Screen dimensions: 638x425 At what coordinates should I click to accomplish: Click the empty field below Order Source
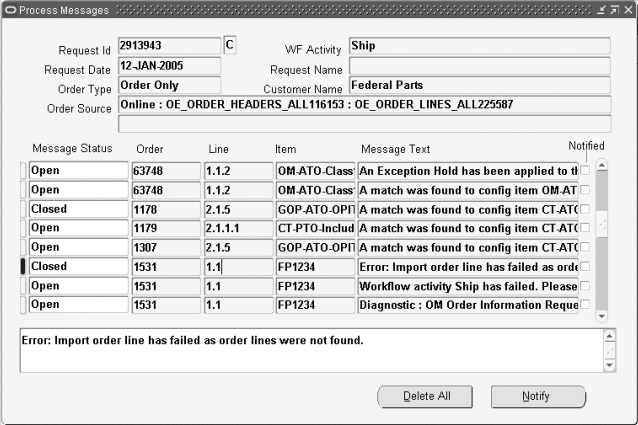click(365, 124)
